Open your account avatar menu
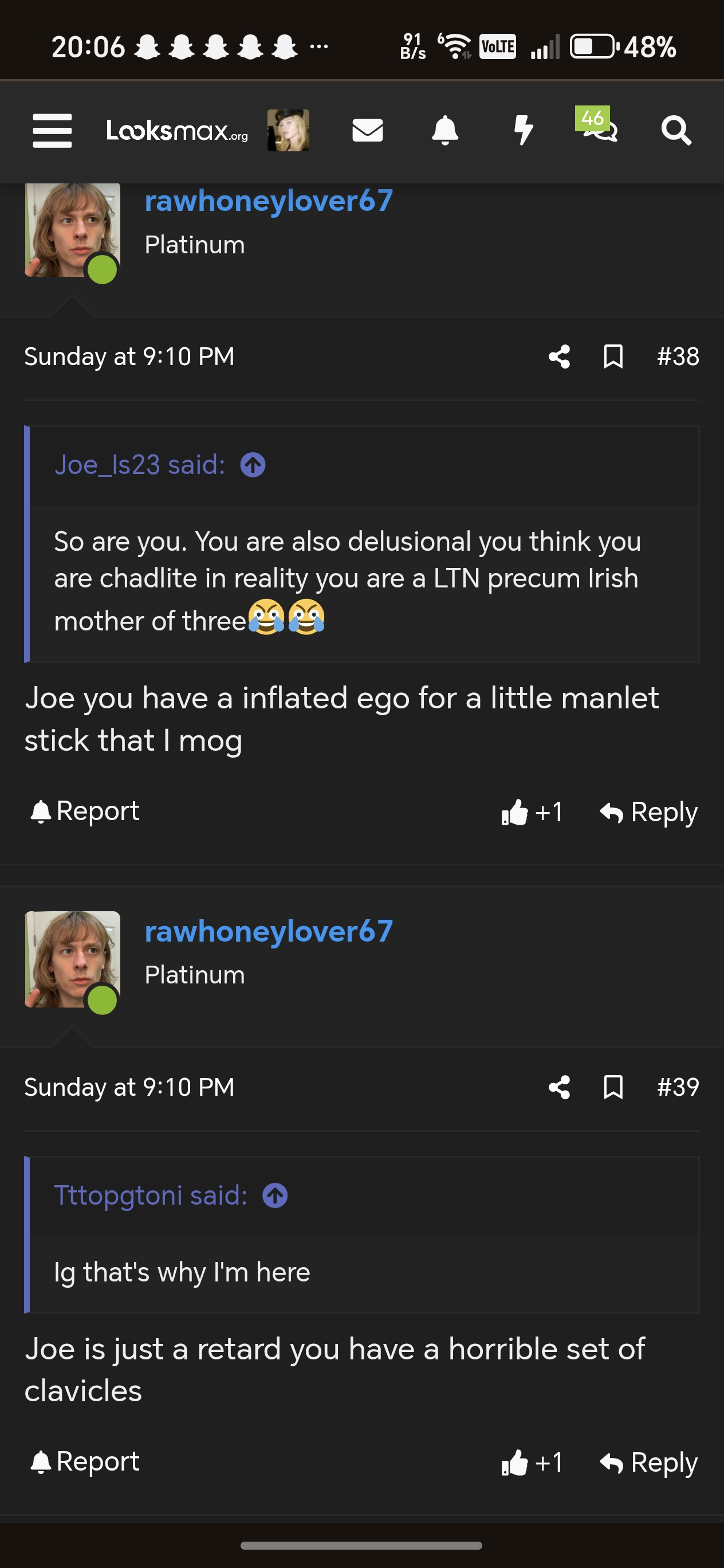 [x=288, y=130]
